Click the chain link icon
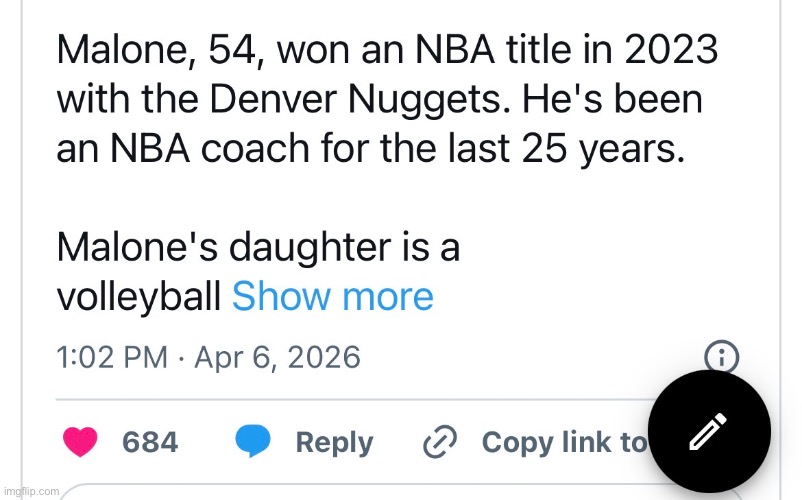Screen dimensions: 802x500 click(x=440, y=442)
